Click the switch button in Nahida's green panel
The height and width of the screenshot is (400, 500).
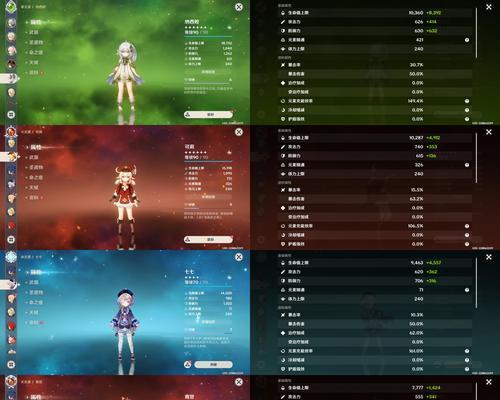[x=208, y=114]
